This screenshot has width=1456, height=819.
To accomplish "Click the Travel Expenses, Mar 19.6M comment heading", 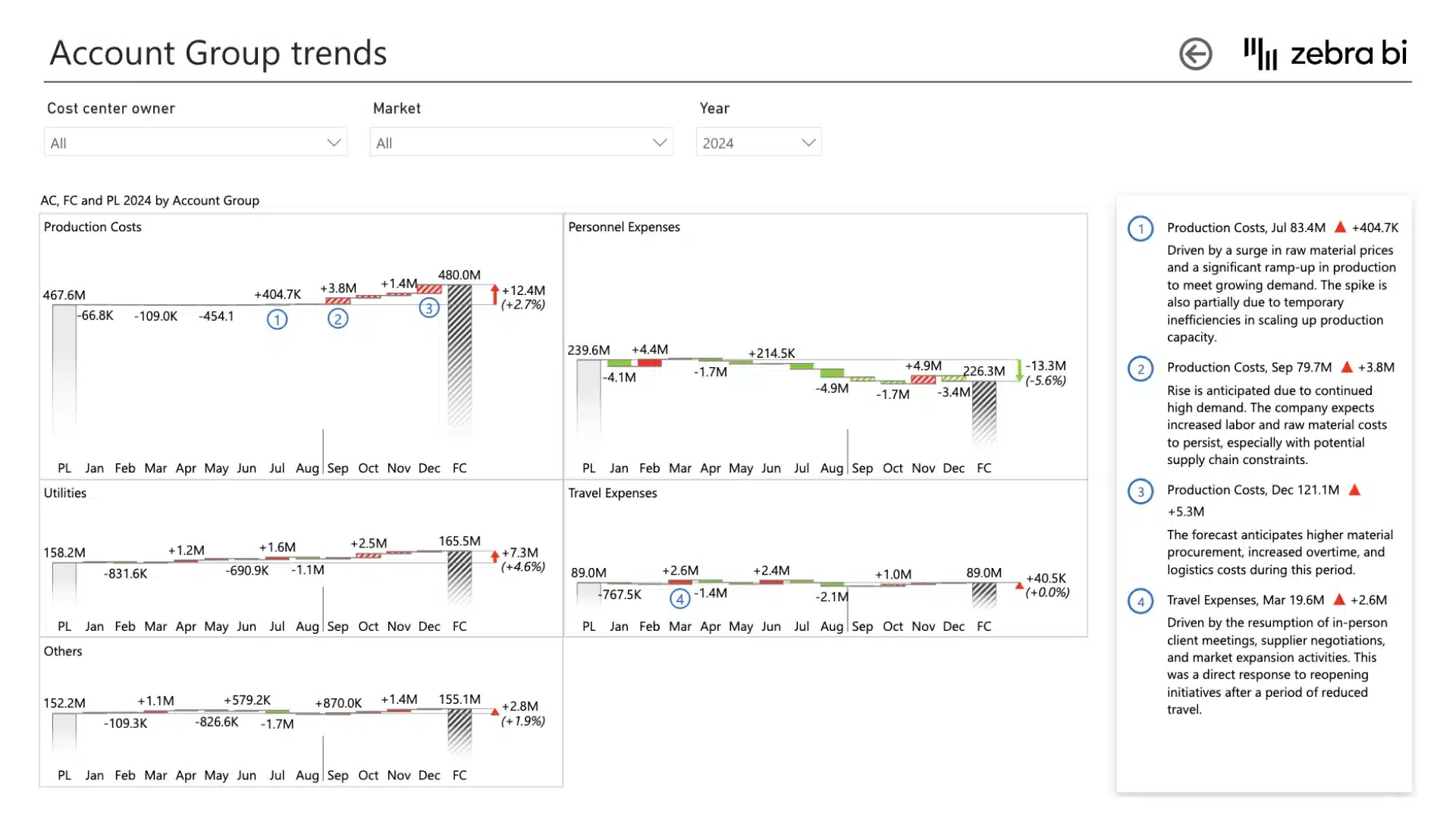I will click(1247, 599).
